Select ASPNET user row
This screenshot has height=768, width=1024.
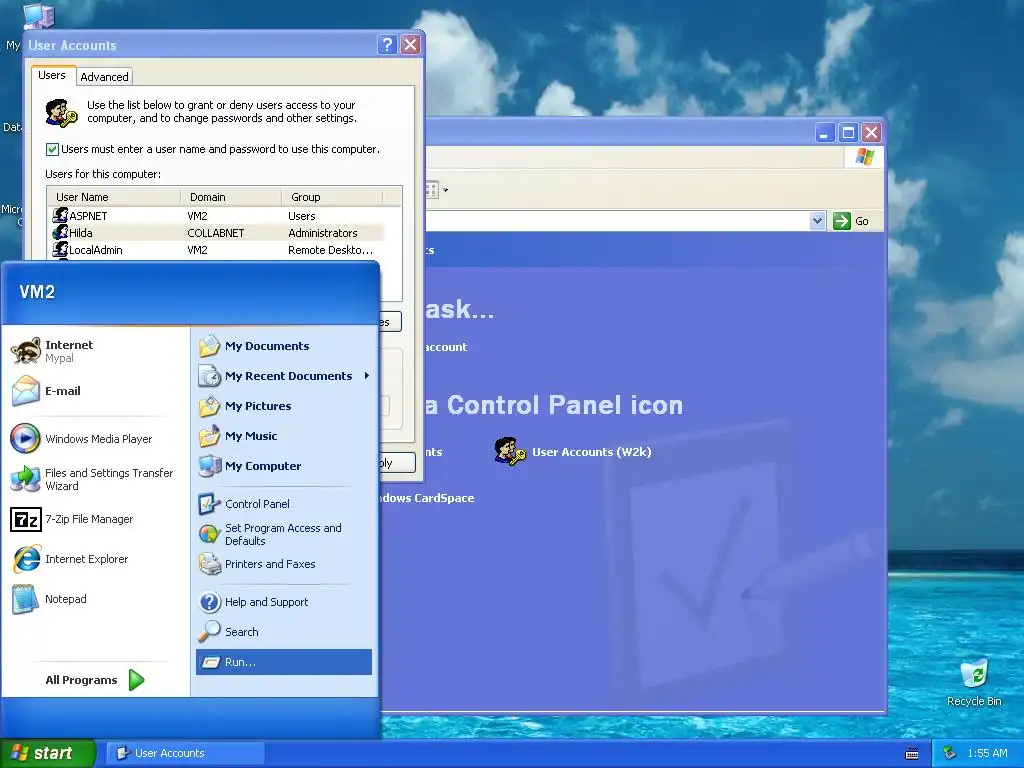tap(216, 216)
